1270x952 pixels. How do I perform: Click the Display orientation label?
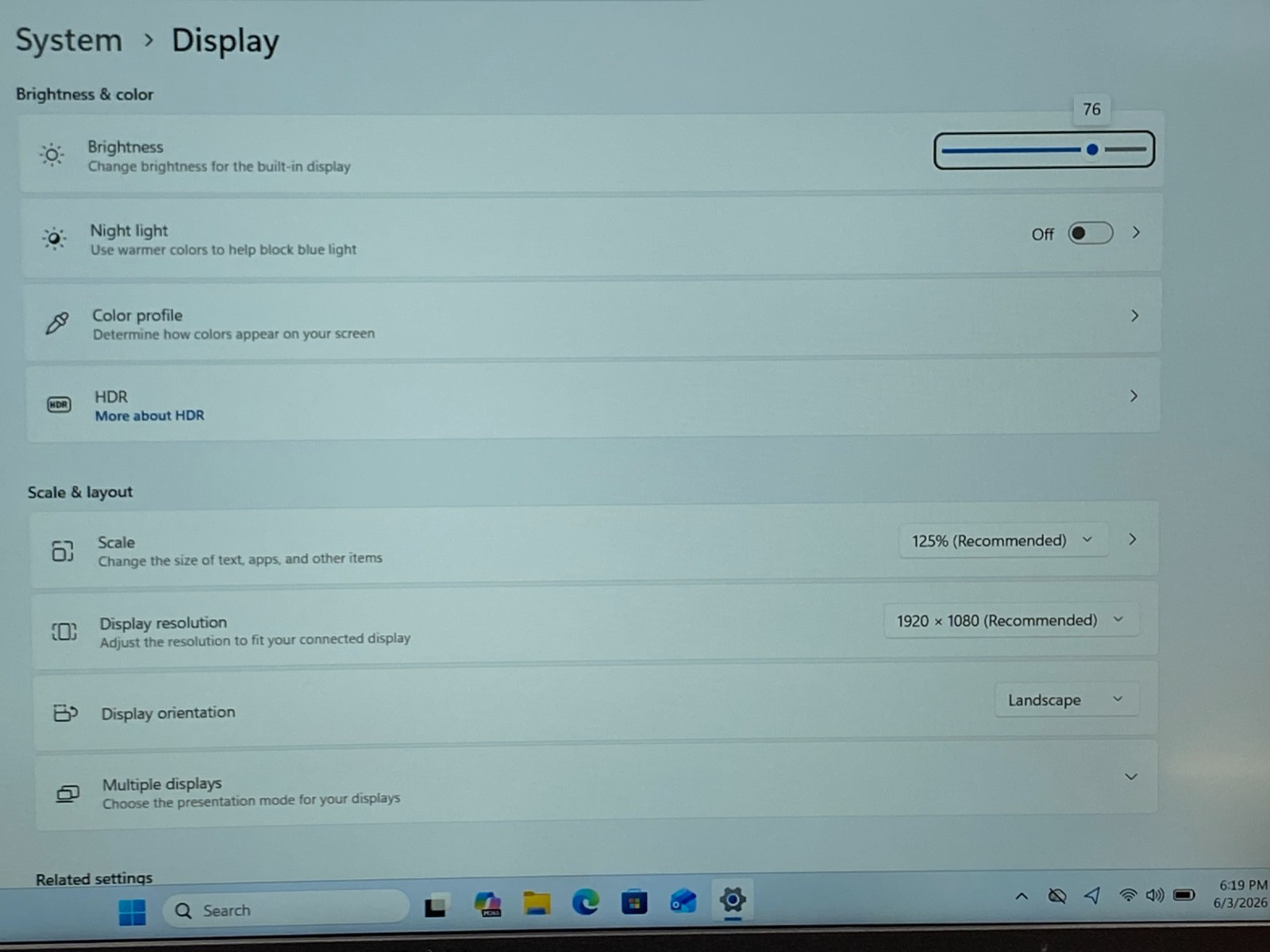pyautogui.click(x=168, y=712)
